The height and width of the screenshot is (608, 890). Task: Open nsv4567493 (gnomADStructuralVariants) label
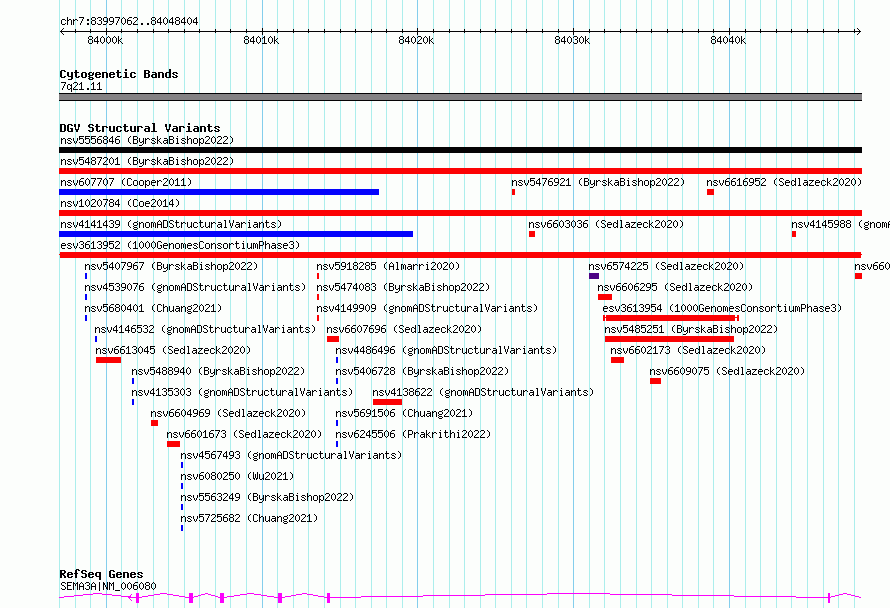coord(291,455)
